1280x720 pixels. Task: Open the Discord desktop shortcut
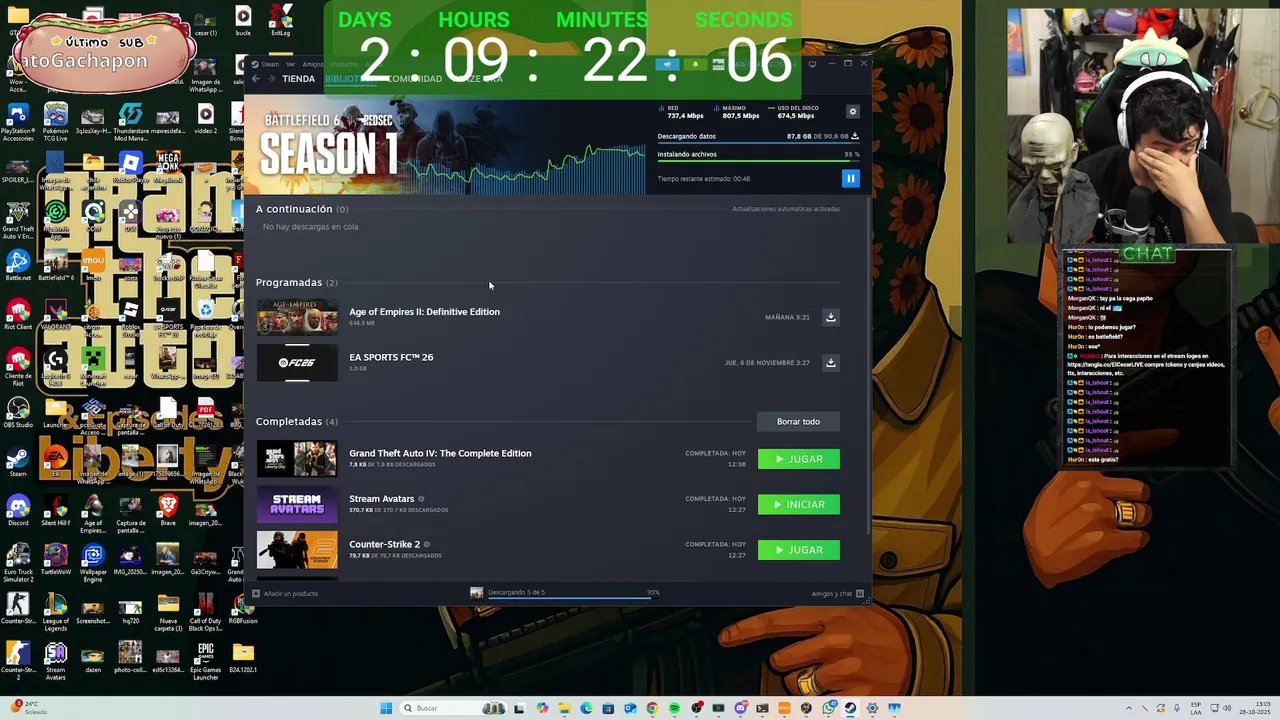click(x=18, y=512)
